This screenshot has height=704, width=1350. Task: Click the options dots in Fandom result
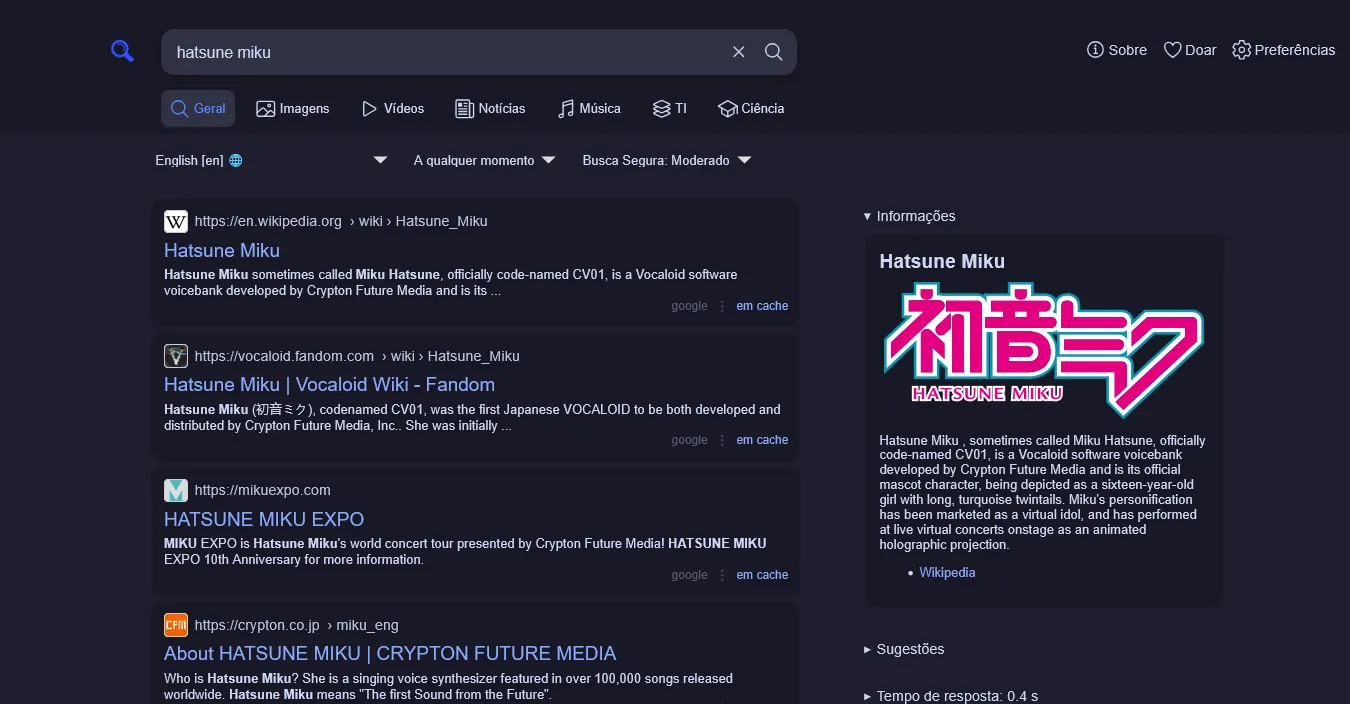click(722, 440)
